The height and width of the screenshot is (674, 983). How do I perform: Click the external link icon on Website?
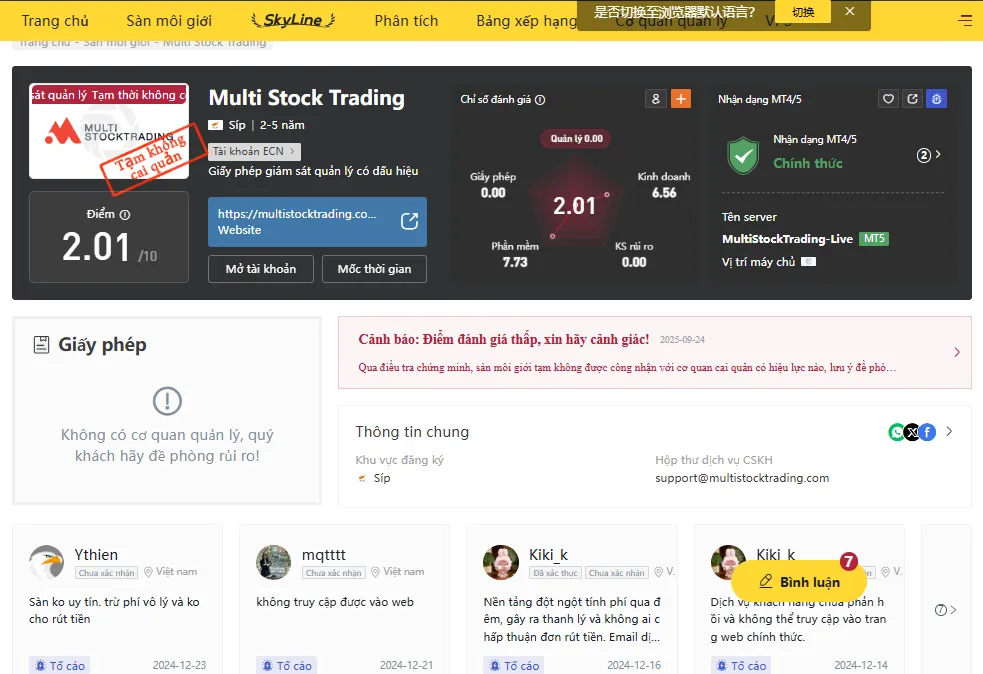point(409,221)
